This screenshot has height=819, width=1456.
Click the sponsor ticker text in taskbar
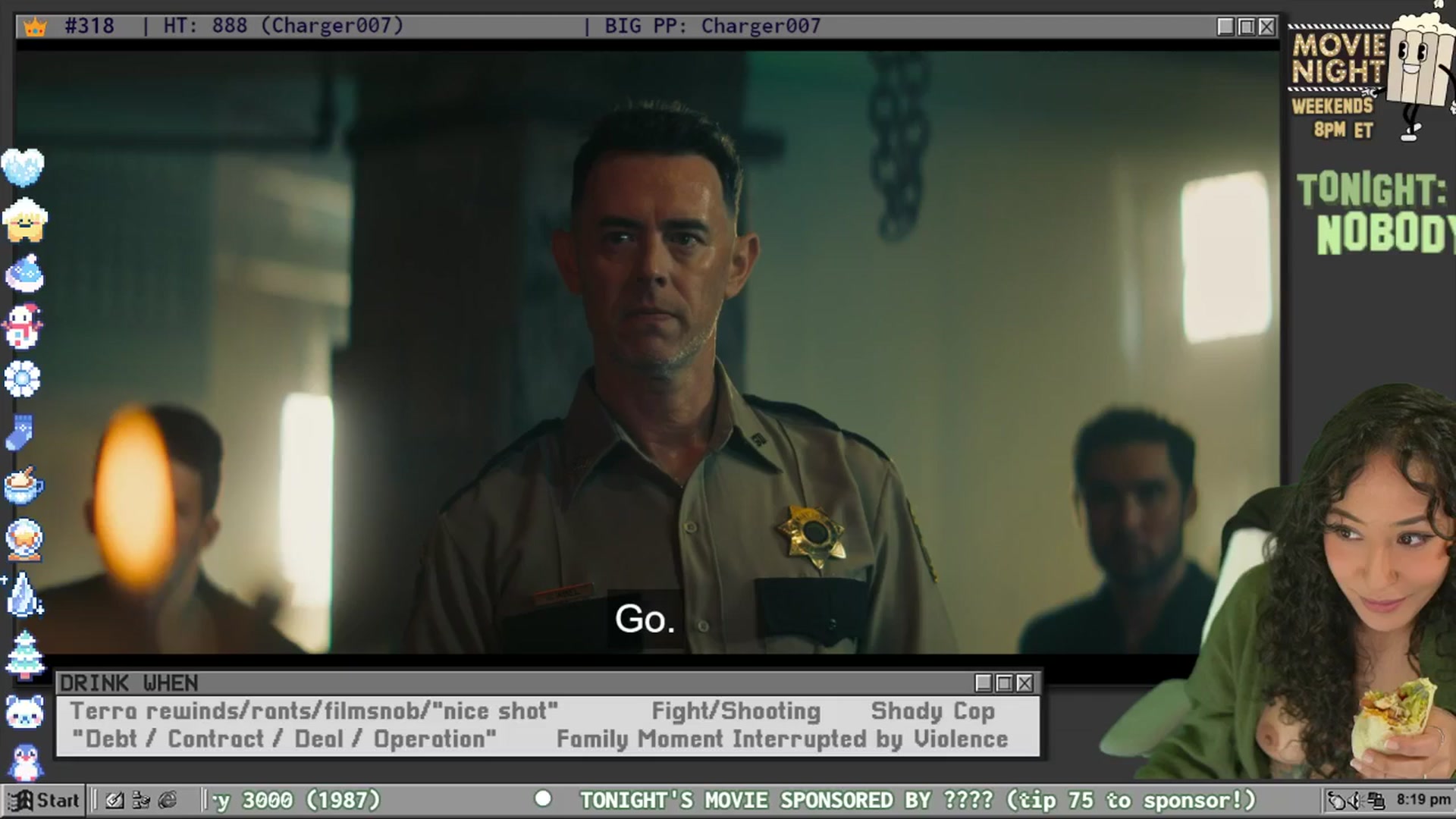pos(918,800)
